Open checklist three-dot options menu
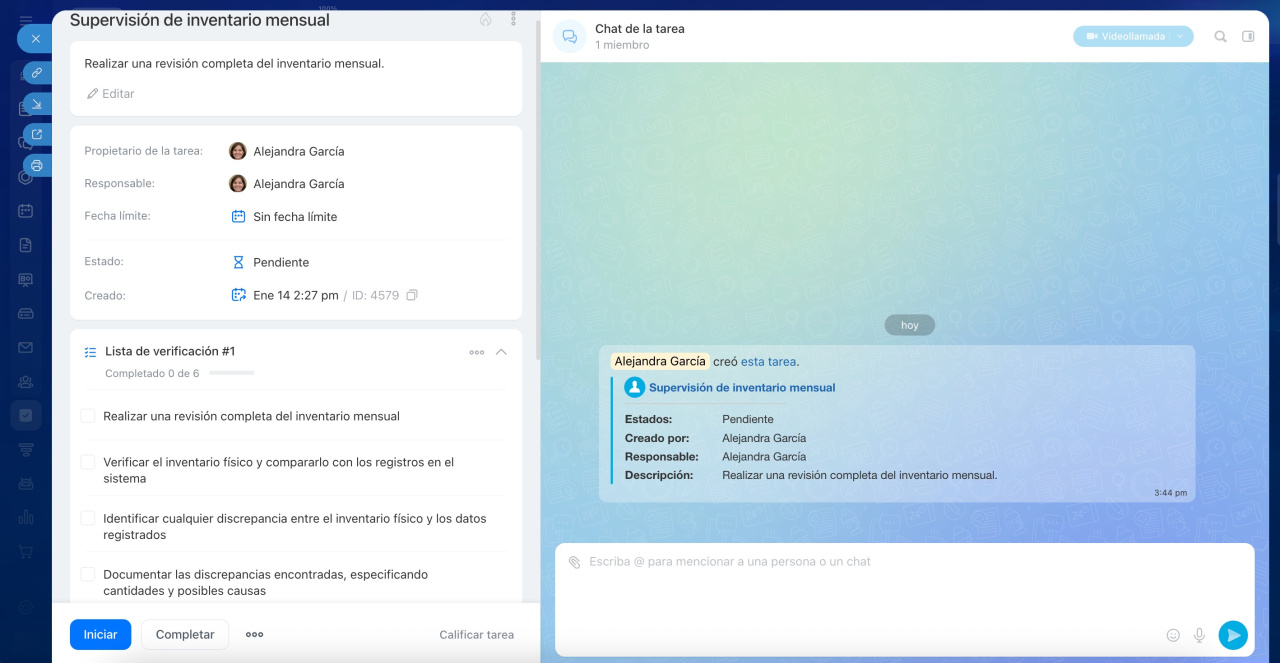This screenshot has height=663, width=1280. (x=476, y=352)
